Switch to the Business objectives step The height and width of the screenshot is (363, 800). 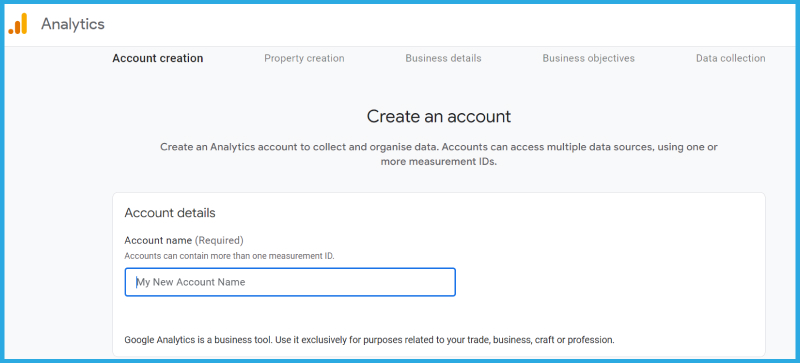coord(589,58)
